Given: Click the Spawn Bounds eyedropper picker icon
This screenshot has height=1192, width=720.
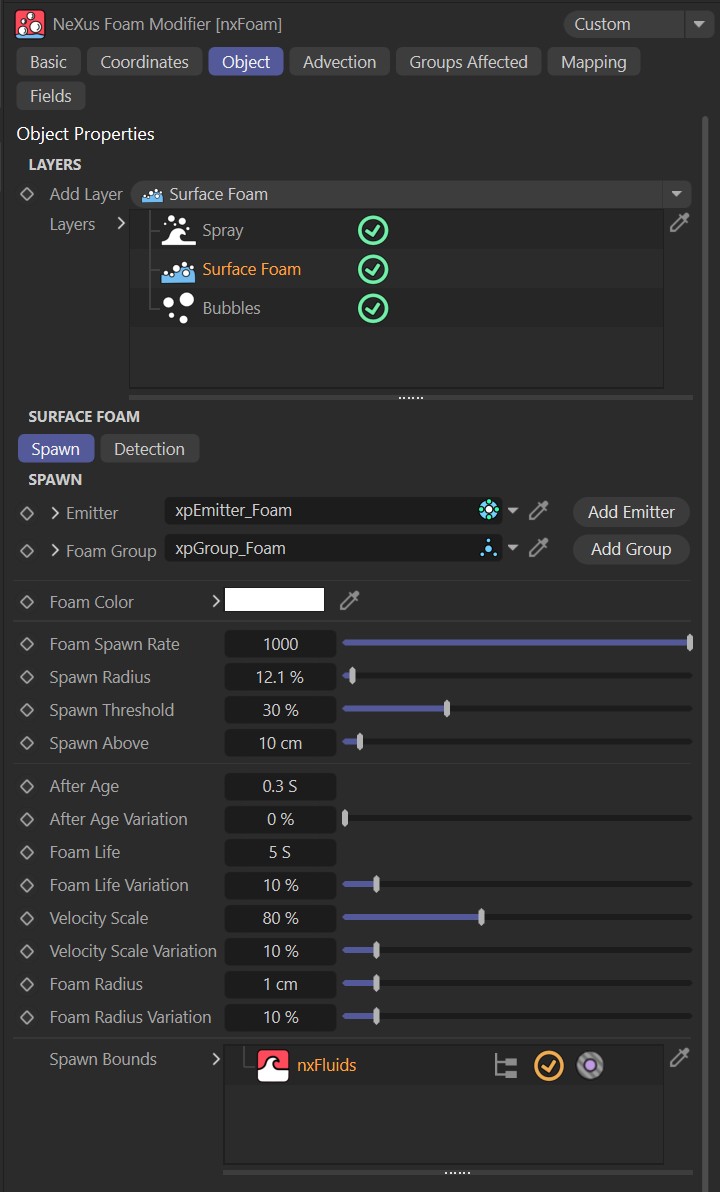Looking at the screenshot, I should pyautogui.click(x=679, y=1058).
